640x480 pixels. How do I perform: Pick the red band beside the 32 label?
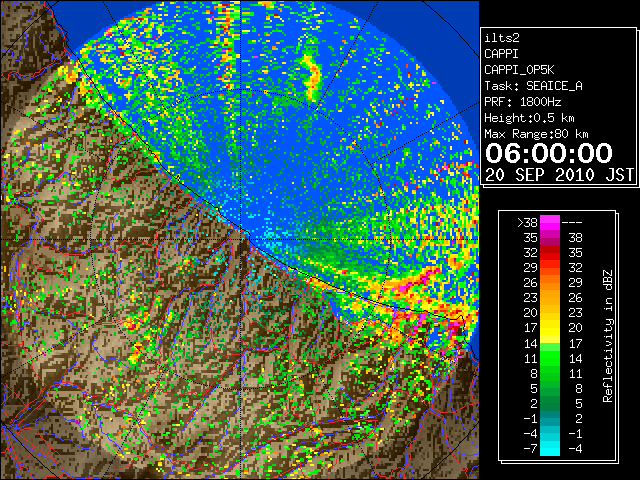click(550, 253)
